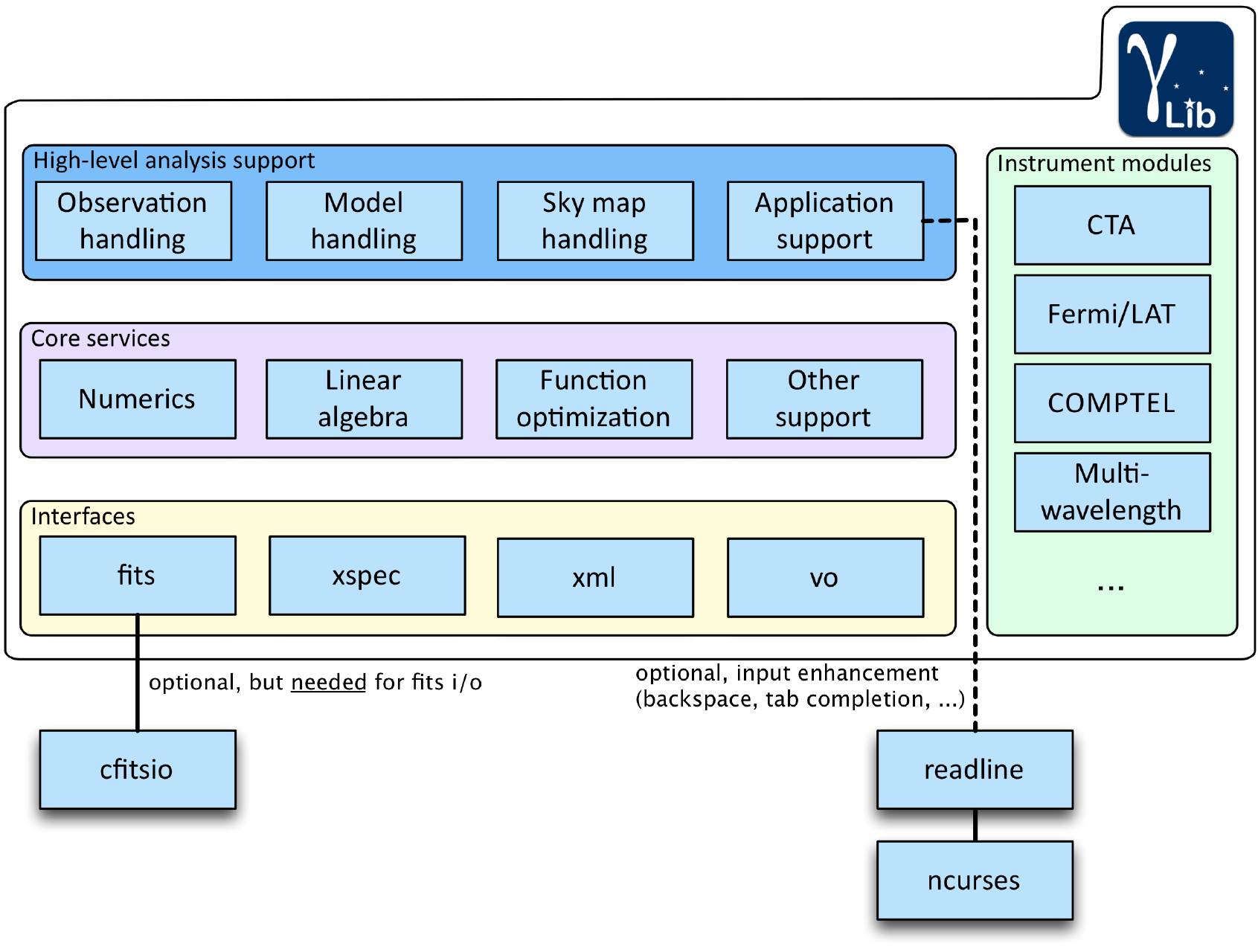Click the xml interface box

coord(595,578)
